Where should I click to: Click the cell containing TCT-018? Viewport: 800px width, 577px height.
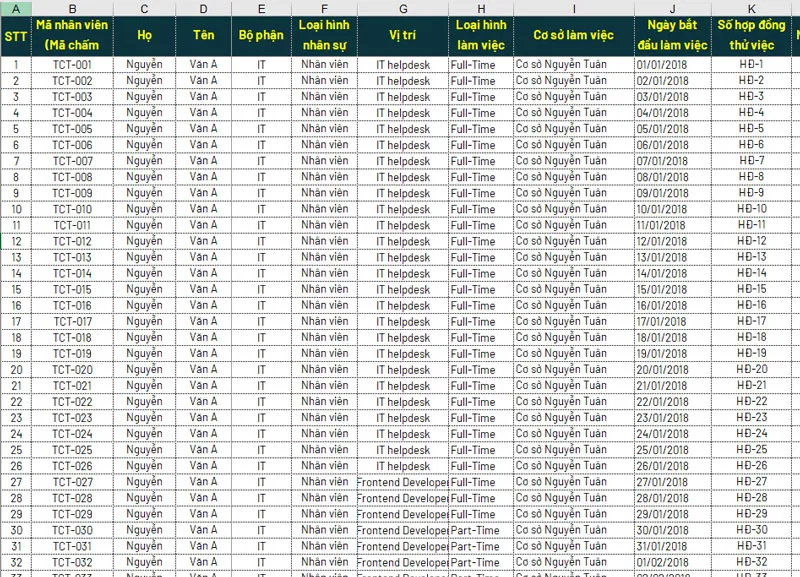(72, 338)
